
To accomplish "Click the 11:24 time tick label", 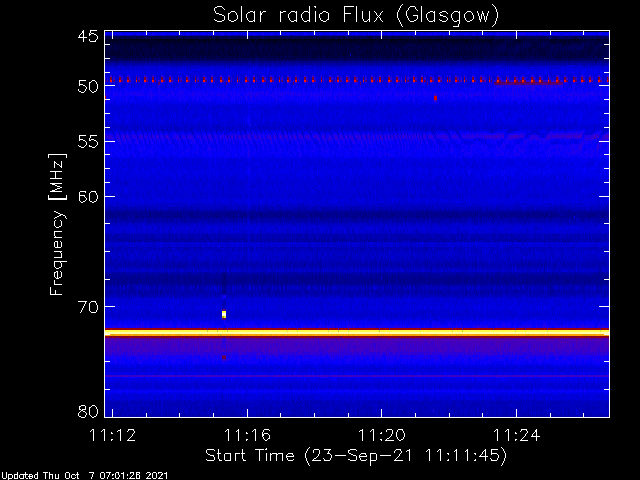I will tap(516, 435).
